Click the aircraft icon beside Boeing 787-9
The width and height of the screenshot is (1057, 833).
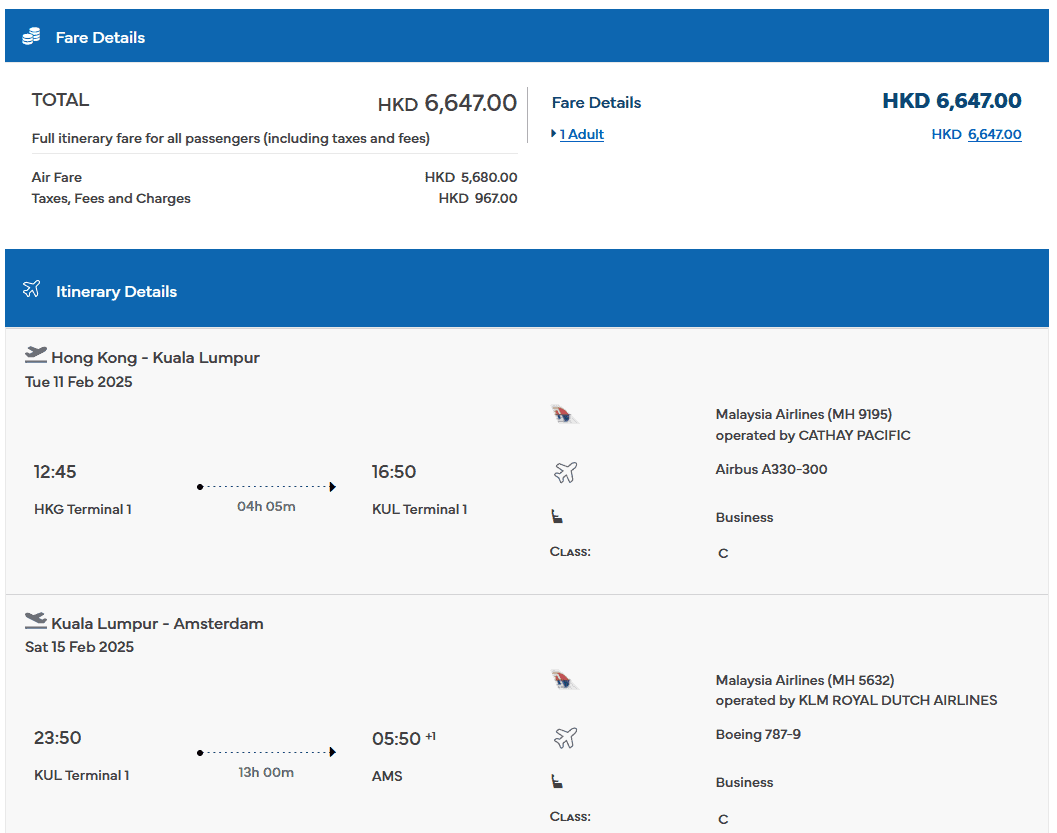click(x=565, y=738)
